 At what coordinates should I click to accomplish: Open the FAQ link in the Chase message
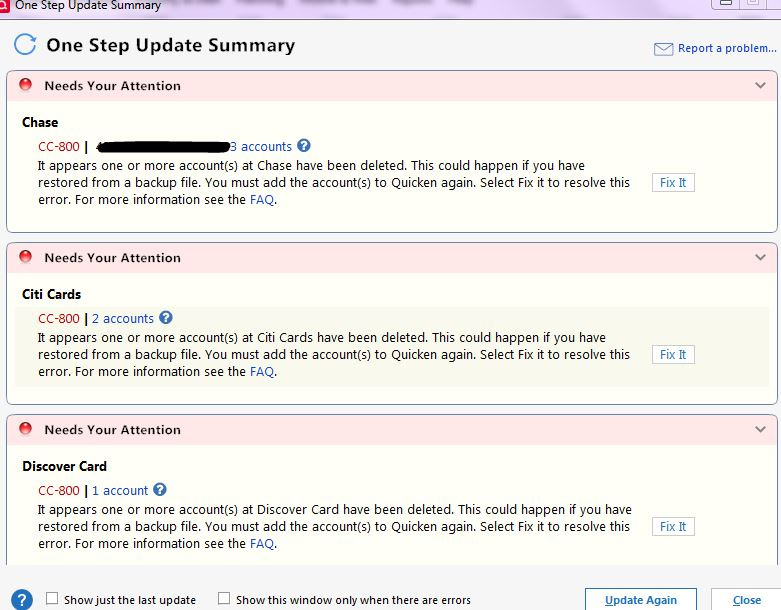262,200
